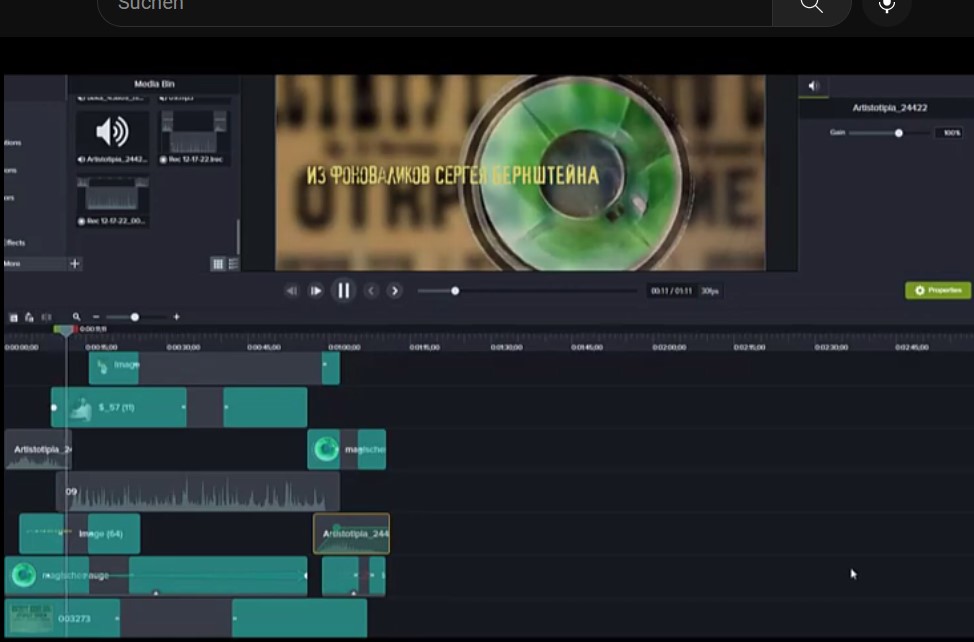Click the Gain 100% value field

tap(950, 133)
